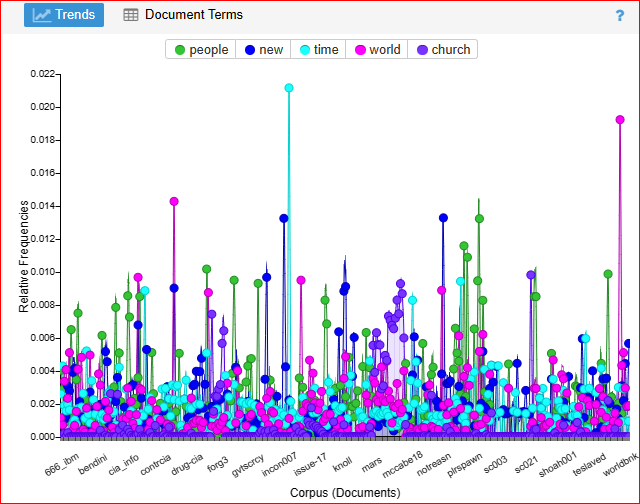Click the 'contrcia' document axis label

coord(155,465)
